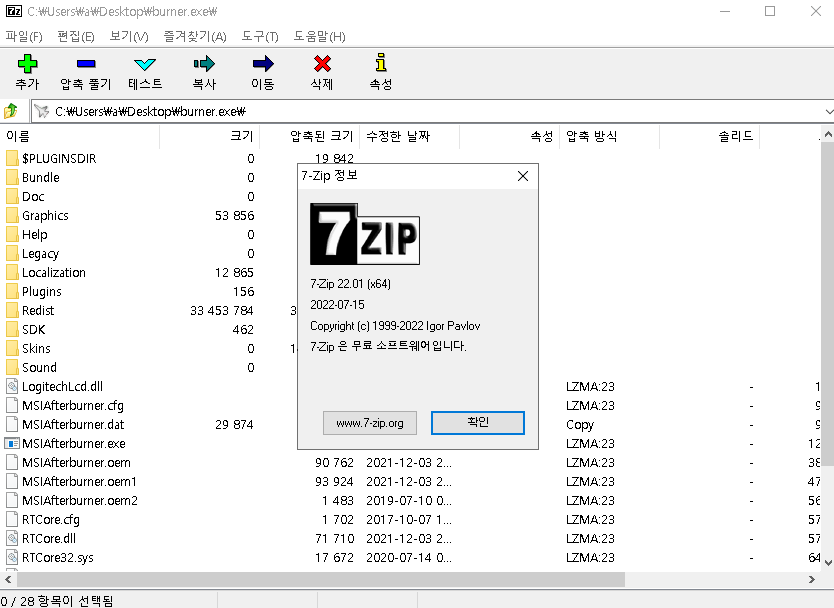This screenshot has width=834, height=608.
Task: Select the Skins folder icon
Action: [12, 348]
